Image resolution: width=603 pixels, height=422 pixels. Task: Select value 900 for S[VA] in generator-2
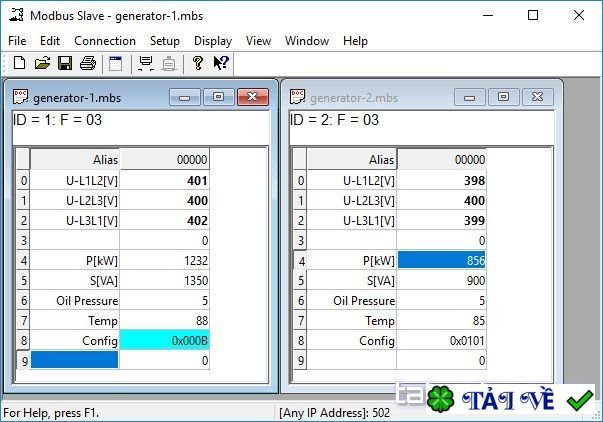(x=441, y=280)
